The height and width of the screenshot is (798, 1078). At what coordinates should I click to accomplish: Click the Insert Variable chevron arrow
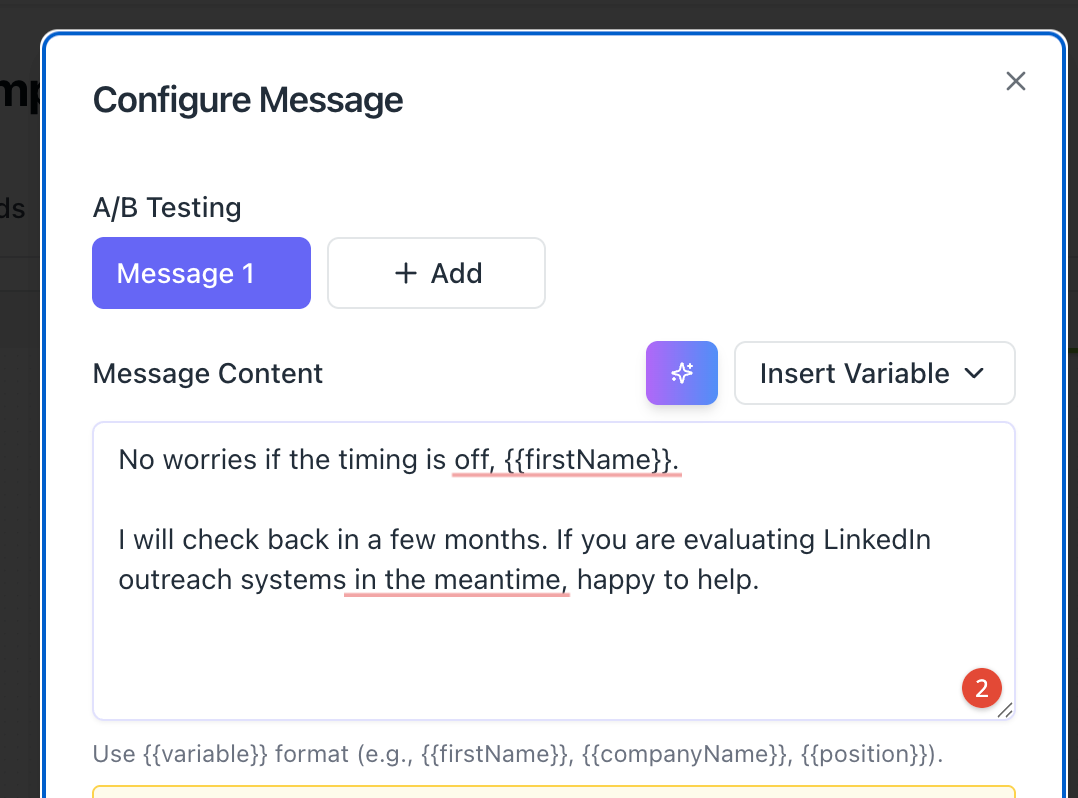point(974,373)
